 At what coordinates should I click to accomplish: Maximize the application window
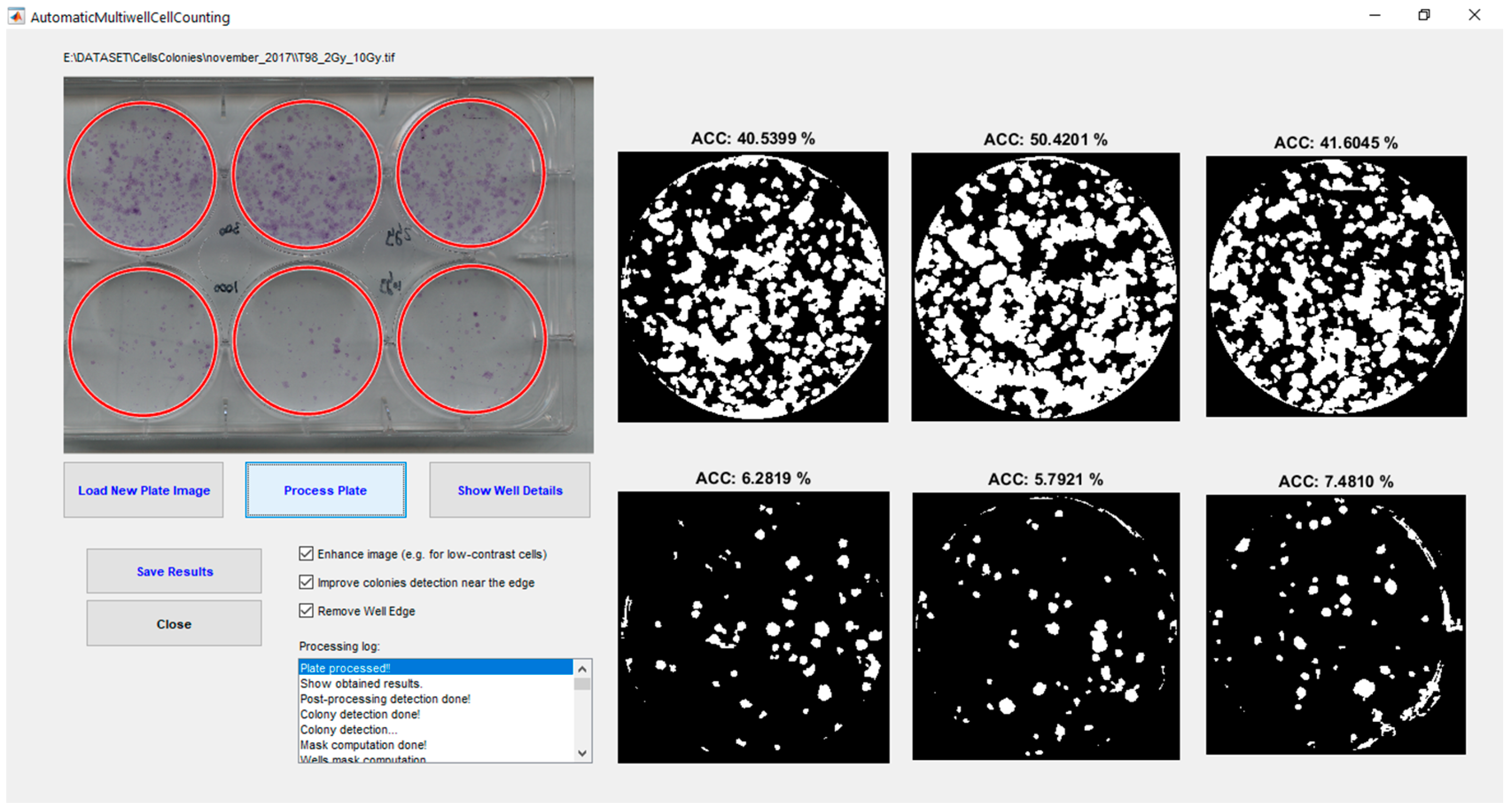point(1423,15)
